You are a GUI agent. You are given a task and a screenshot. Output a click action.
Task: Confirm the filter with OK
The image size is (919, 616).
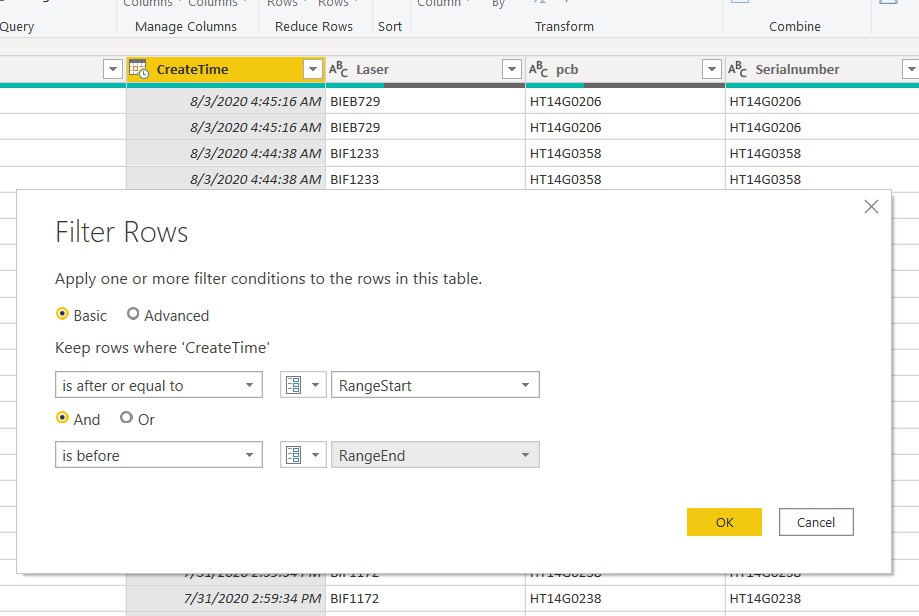[x=724, y=522]
